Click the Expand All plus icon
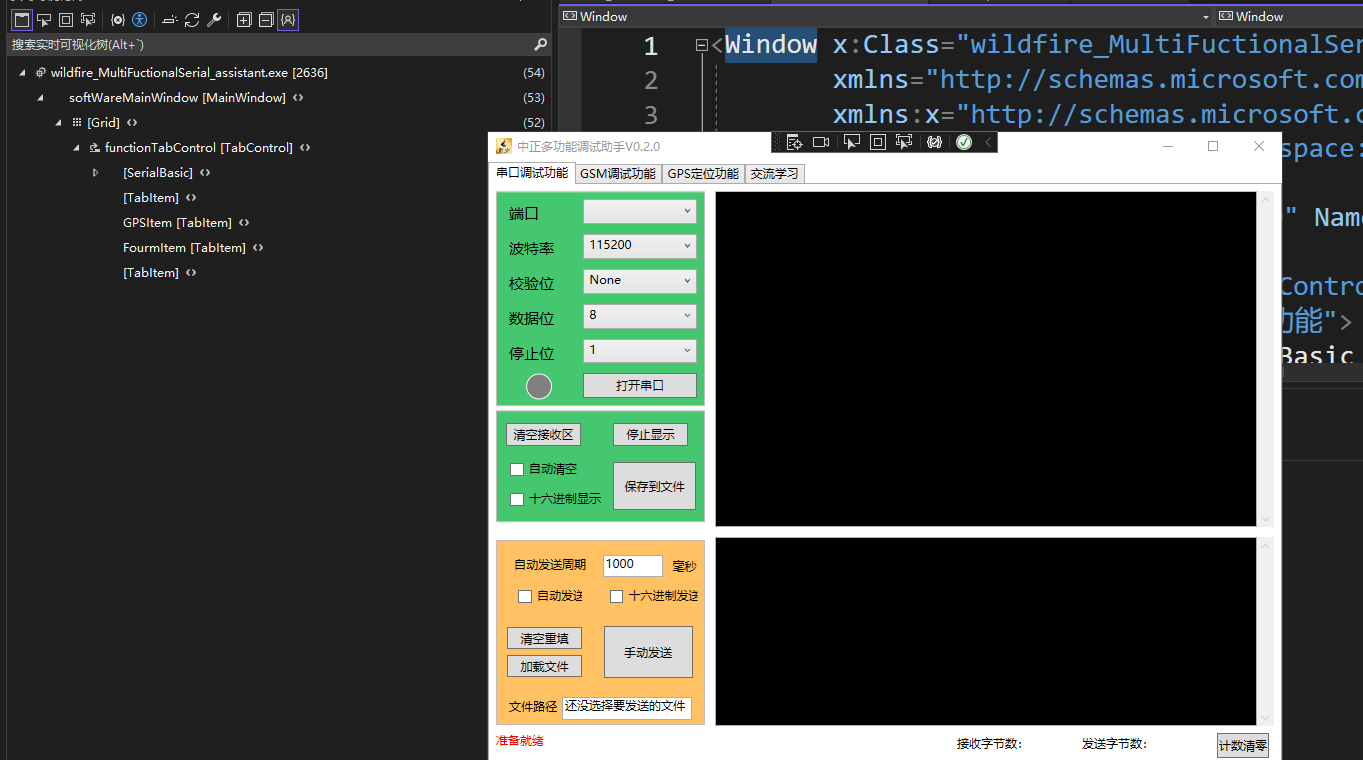 [x=244, y=19]
